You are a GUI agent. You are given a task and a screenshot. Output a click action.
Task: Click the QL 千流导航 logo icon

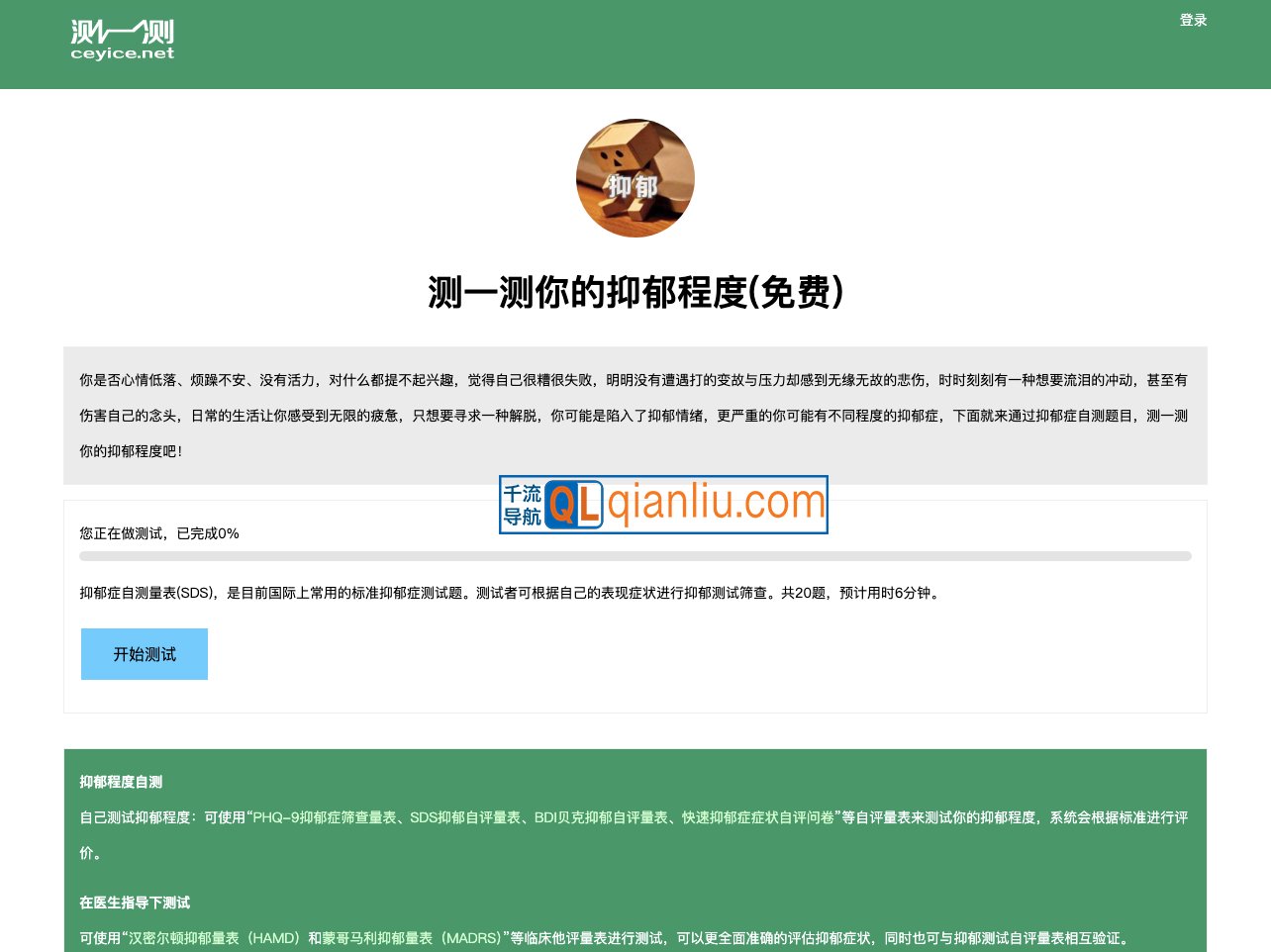click(576, 505)
